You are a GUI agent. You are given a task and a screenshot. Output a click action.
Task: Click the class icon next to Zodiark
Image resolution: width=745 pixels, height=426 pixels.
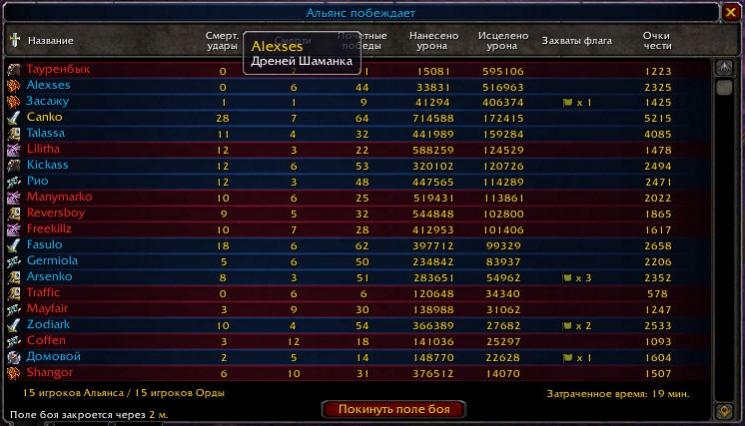[14, 325]
